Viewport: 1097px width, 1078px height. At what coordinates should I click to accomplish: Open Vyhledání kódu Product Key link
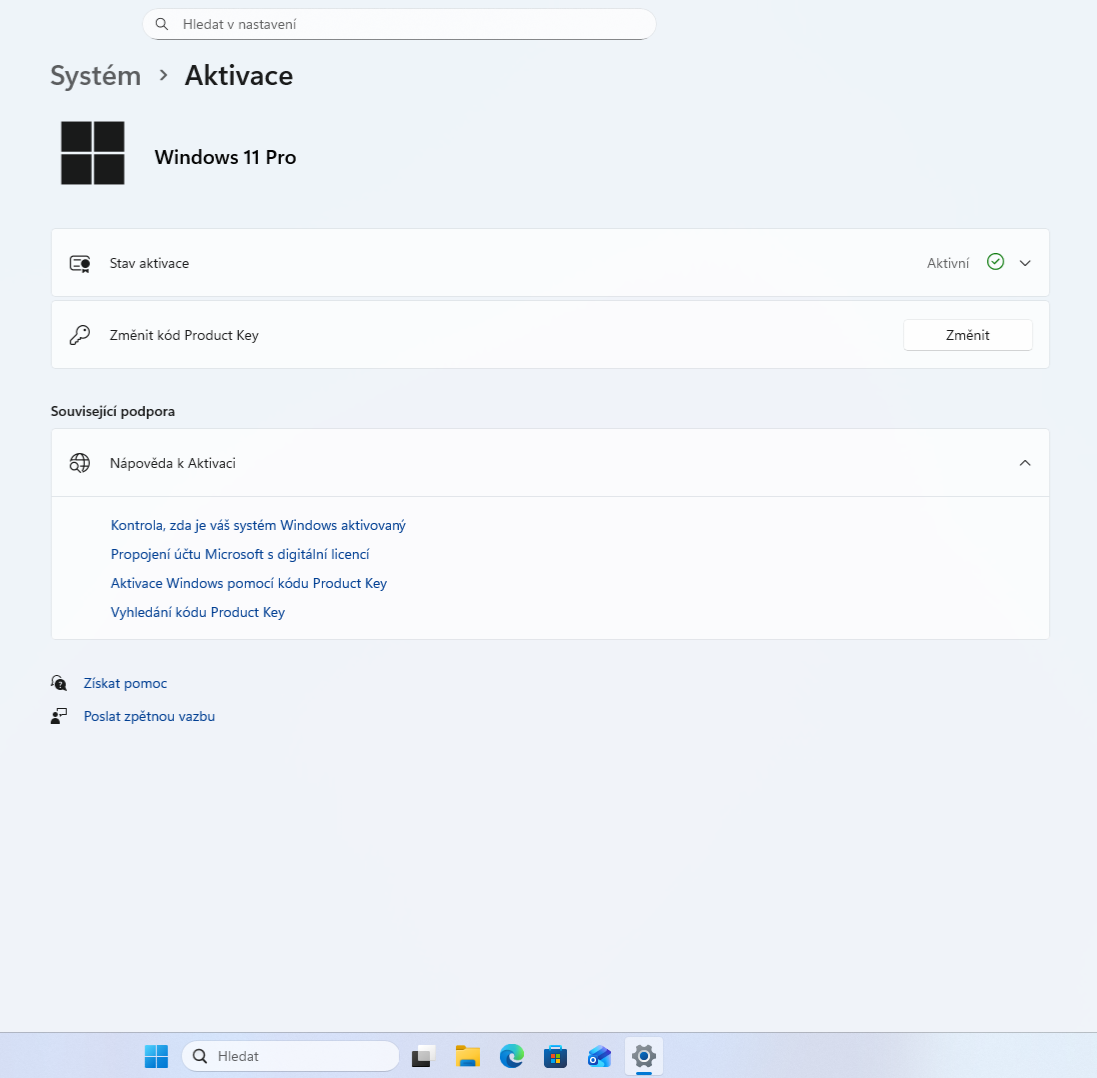pyautogui.click(x=198, y=612)
